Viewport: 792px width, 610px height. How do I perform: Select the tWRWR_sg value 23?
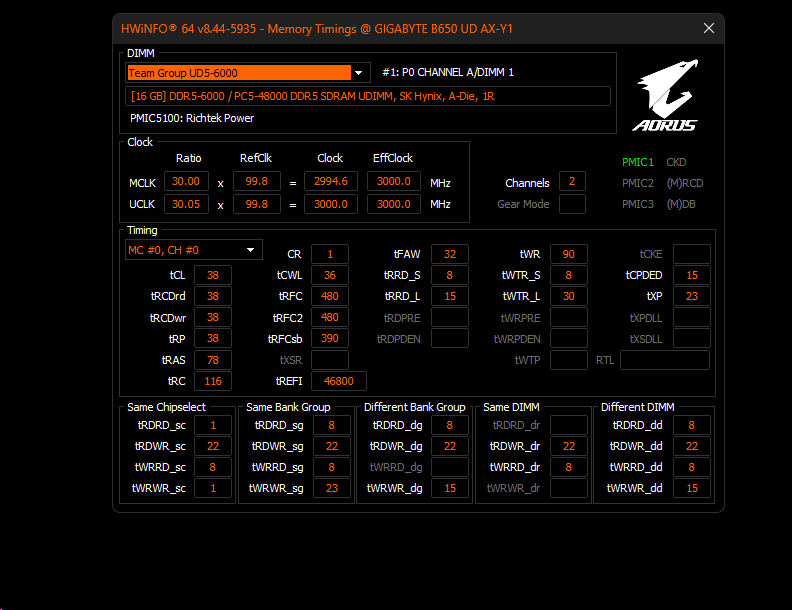[x=332, y=488]
